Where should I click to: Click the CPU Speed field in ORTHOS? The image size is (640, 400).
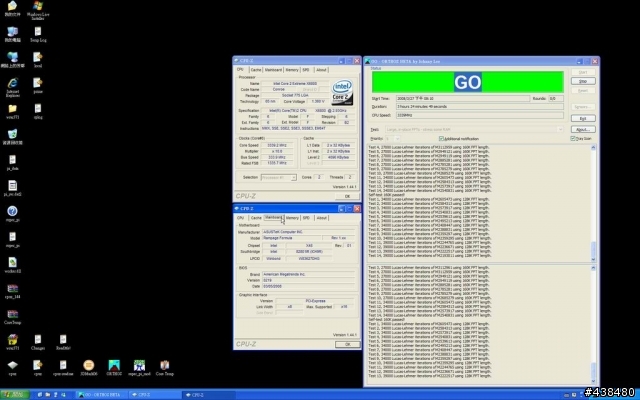click(480, 116)
